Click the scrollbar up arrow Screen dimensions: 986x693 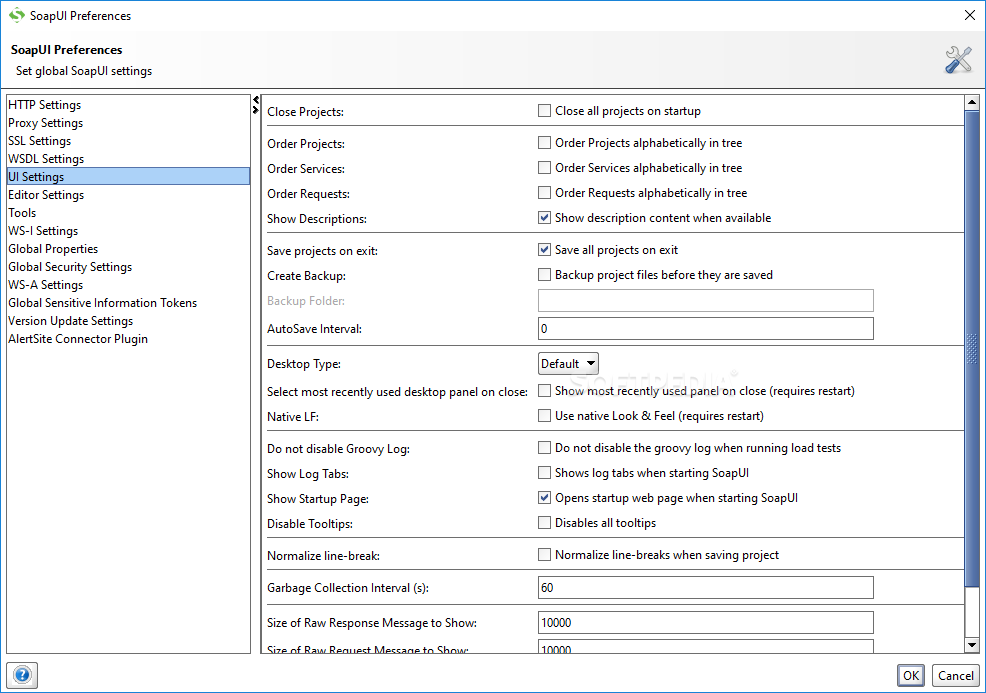point(972,102)
